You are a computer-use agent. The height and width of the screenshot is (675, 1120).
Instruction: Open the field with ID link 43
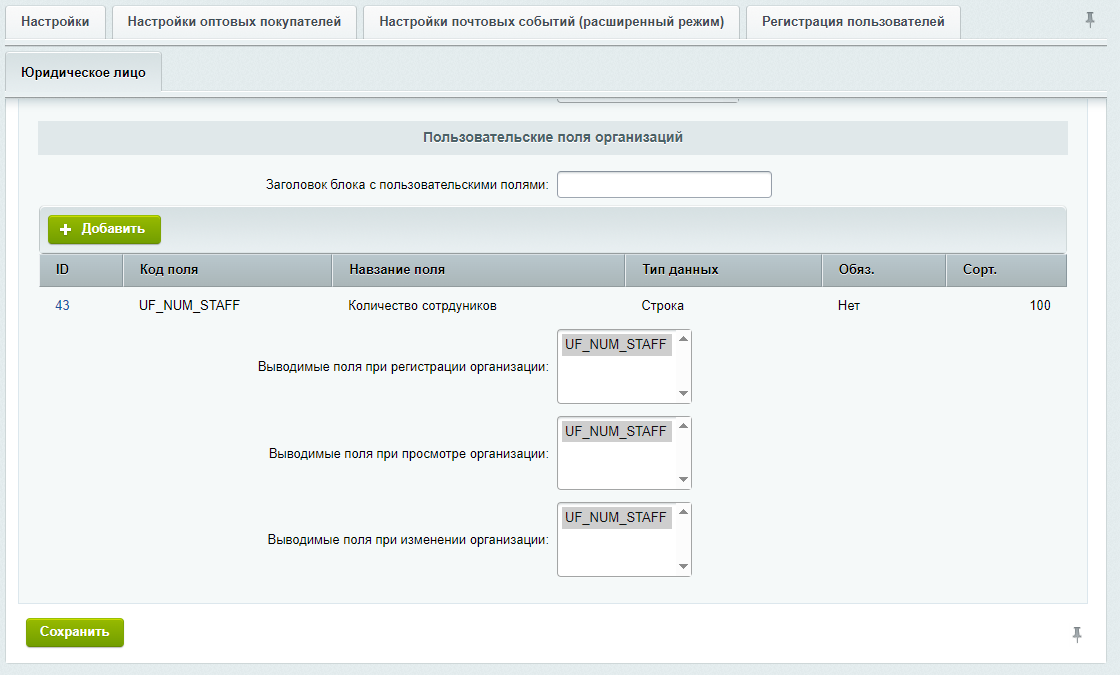pos(62,306)
